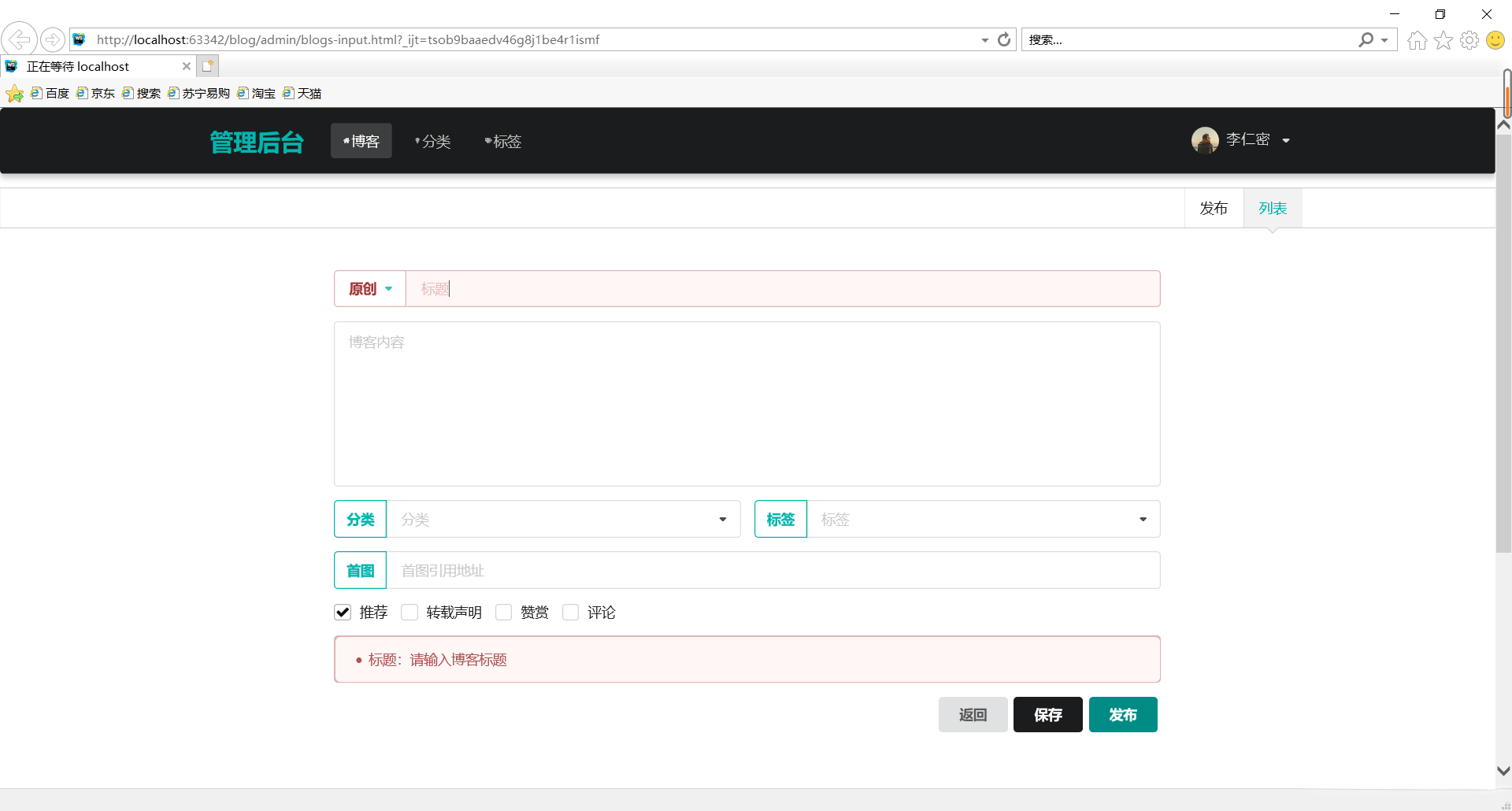Click the refresh icon in address bar
Screen dimensions: 1512x811
(x=1004, y=39)
